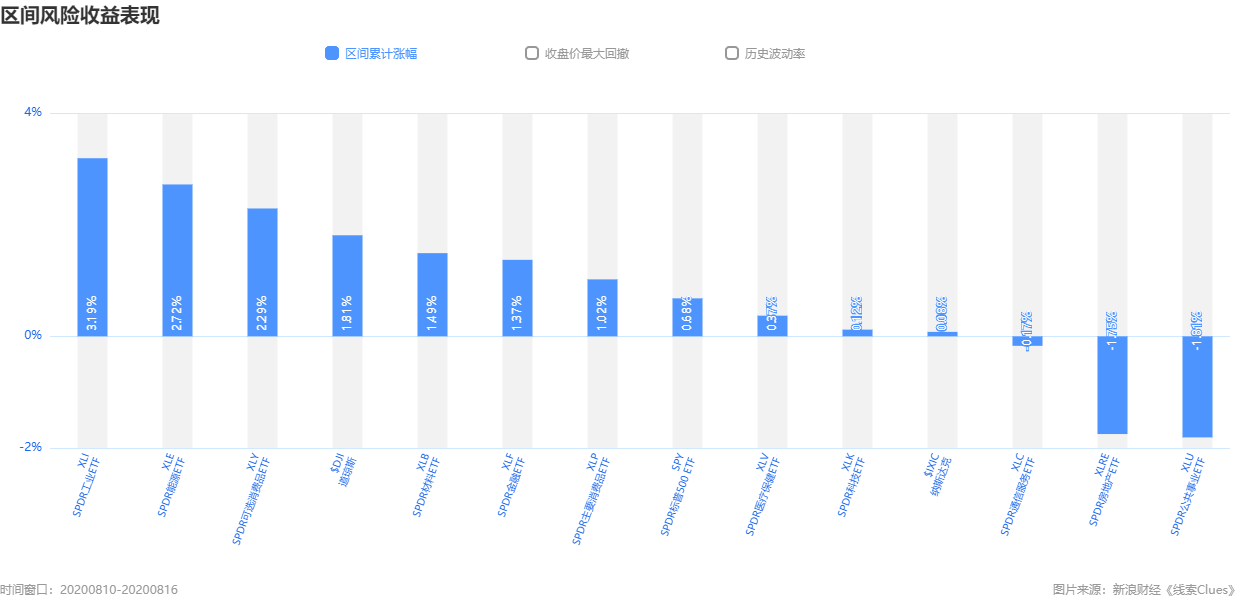Select the $DJI bar showing 1.81%
The height and width of the screenshot is (600, 1240).
point(347,285)
